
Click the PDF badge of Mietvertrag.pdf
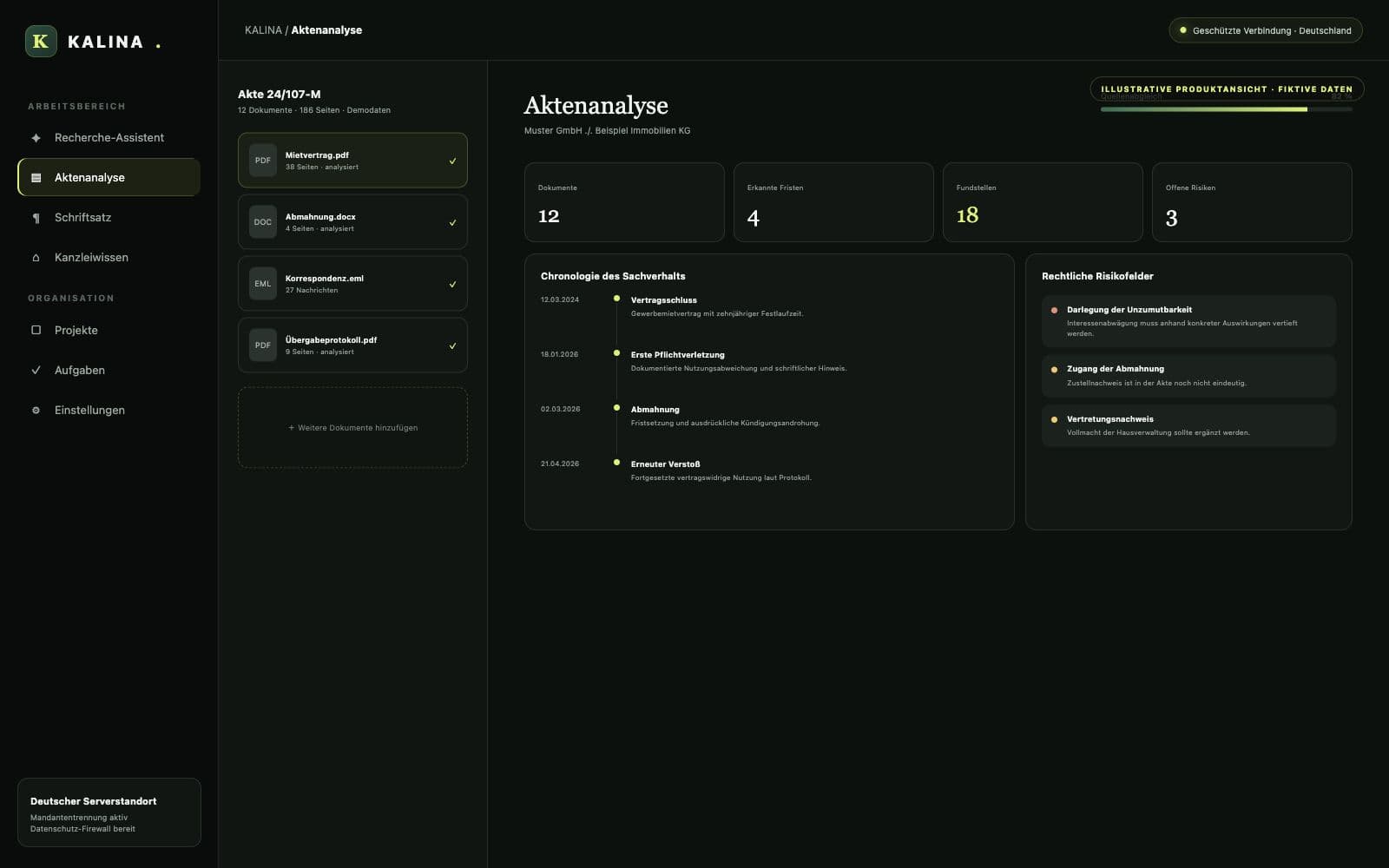263,161
